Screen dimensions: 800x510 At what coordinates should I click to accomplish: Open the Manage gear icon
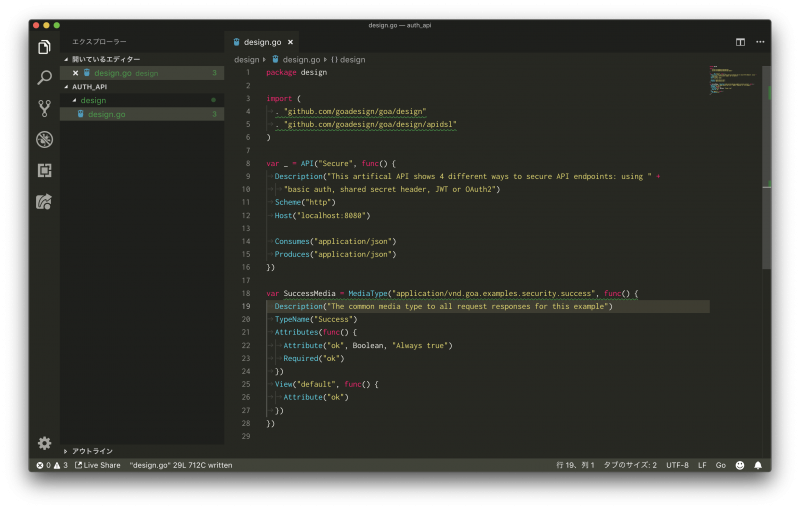tap(44, 443)
